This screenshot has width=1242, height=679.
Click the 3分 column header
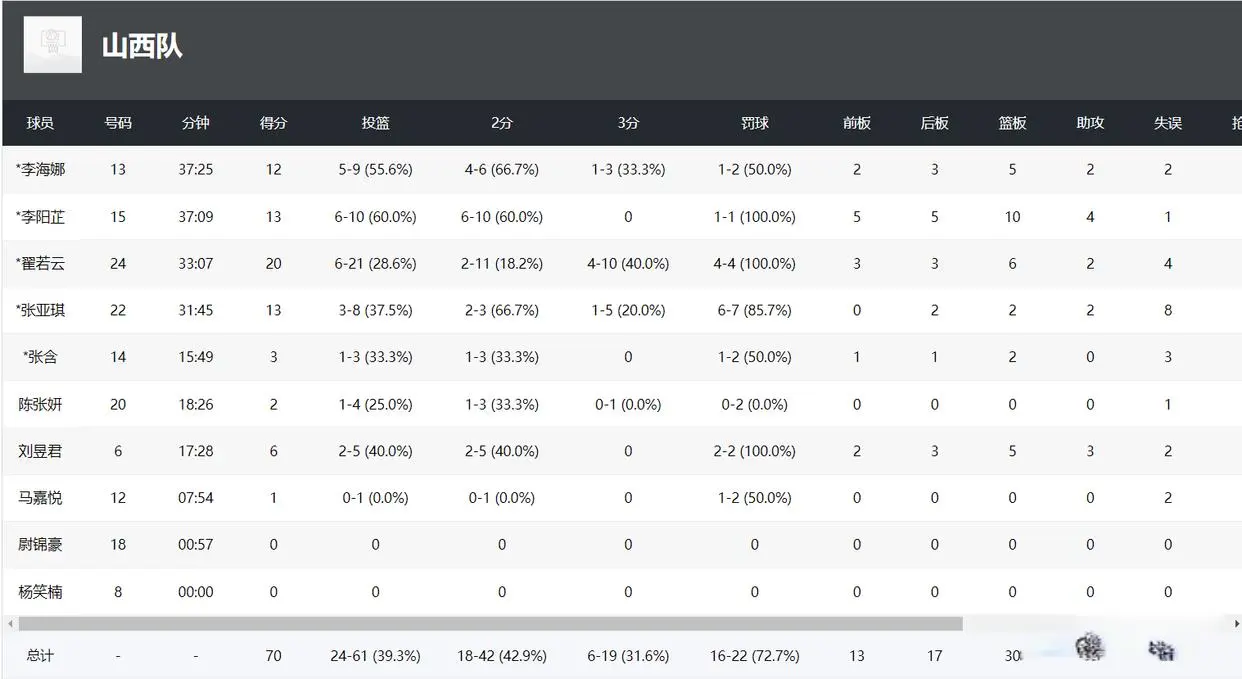coord(628,123)
